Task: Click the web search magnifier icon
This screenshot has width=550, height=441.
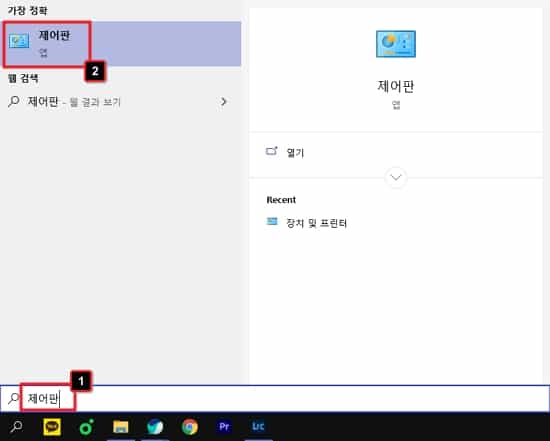Action: point(13,102)
